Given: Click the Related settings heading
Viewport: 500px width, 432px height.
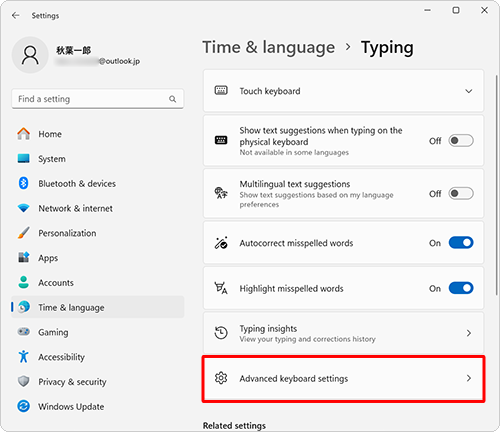Looking at the screenshot, I should [x=234, y=425].
